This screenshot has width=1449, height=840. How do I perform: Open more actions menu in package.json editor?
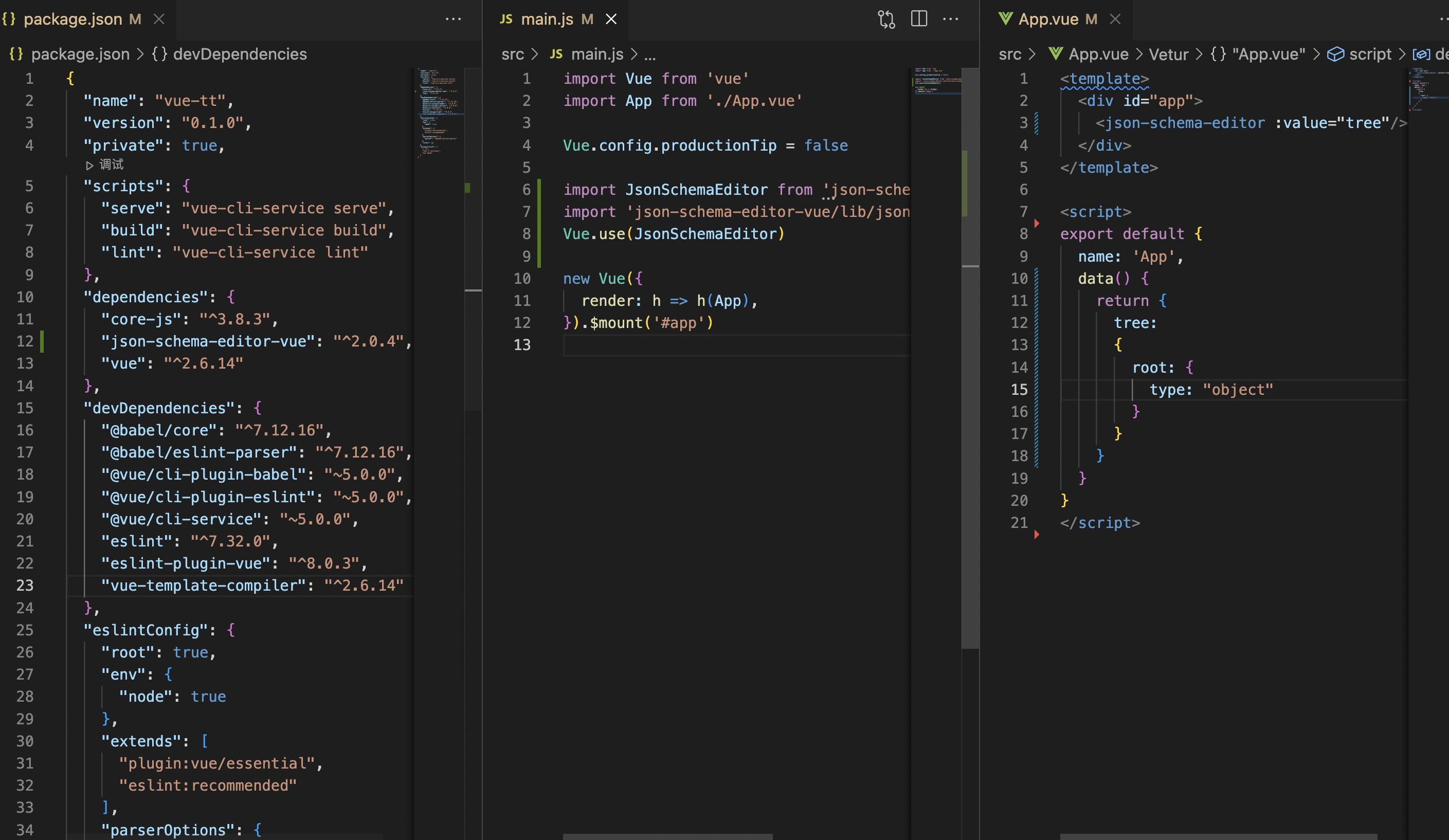coord(453,19)
